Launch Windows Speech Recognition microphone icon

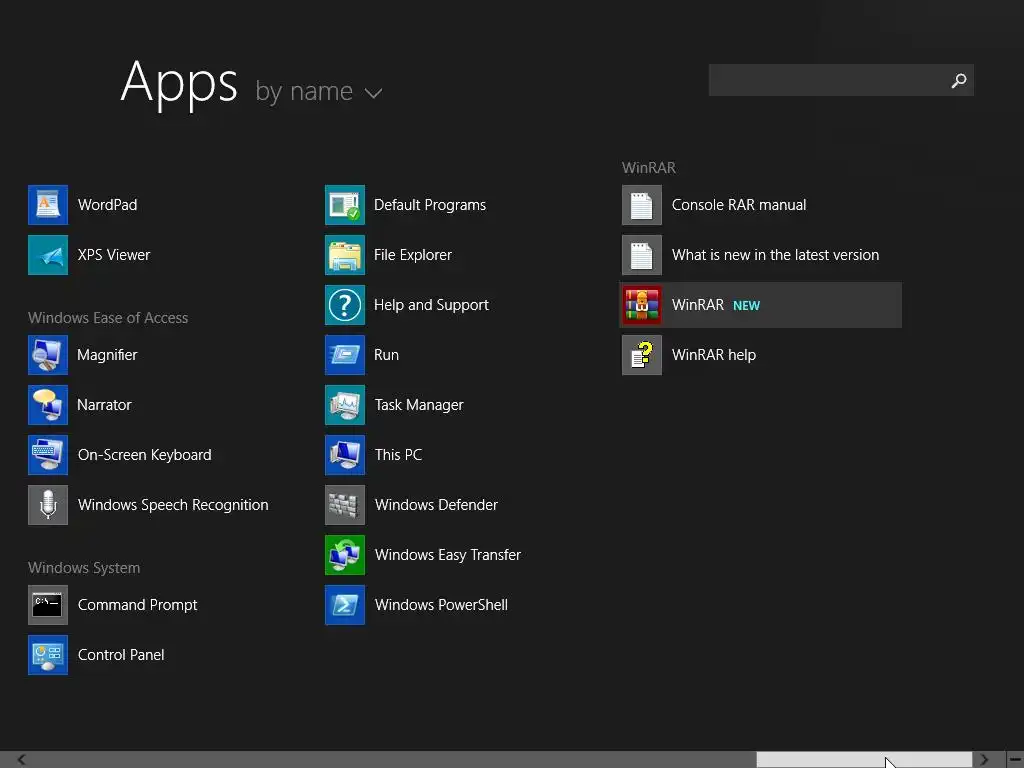pos(48,505)
